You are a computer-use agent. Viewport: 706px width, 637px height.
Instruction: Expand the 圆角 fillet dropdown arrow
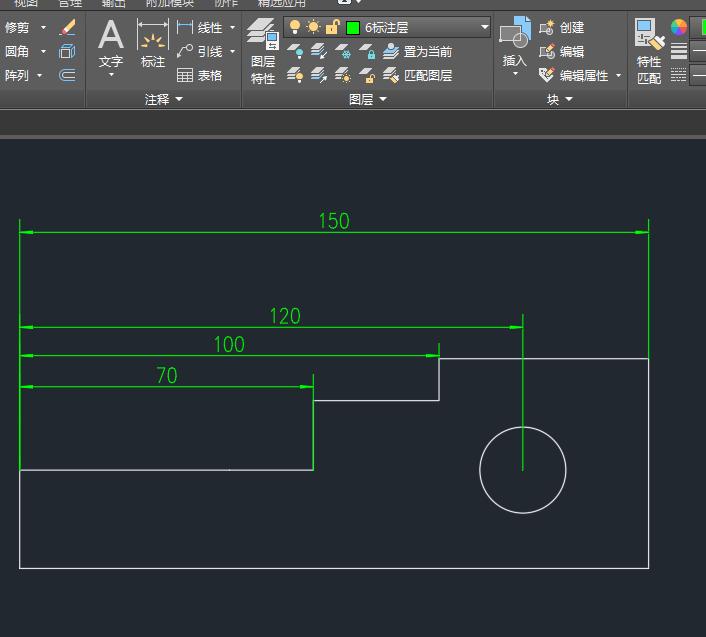44,51
